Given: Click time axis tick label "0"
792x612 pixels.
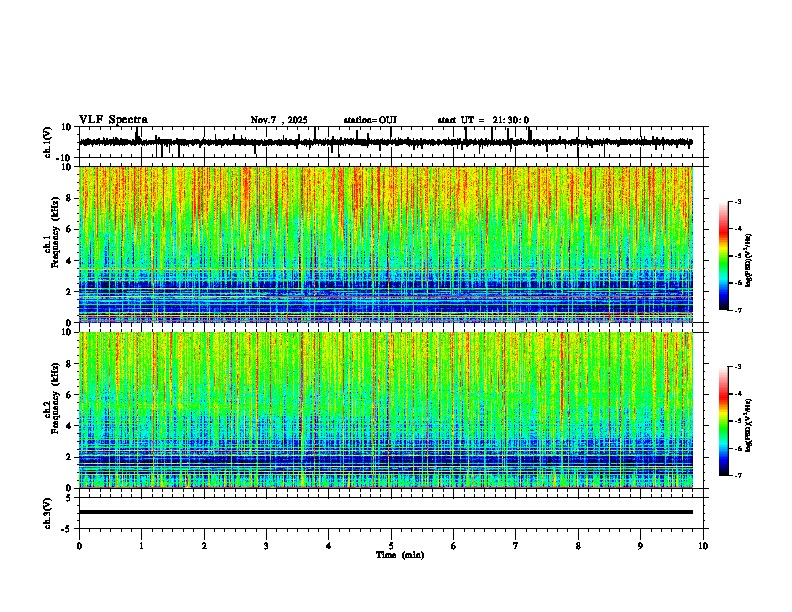Looking at the screenshot, I should pos(79,546).
